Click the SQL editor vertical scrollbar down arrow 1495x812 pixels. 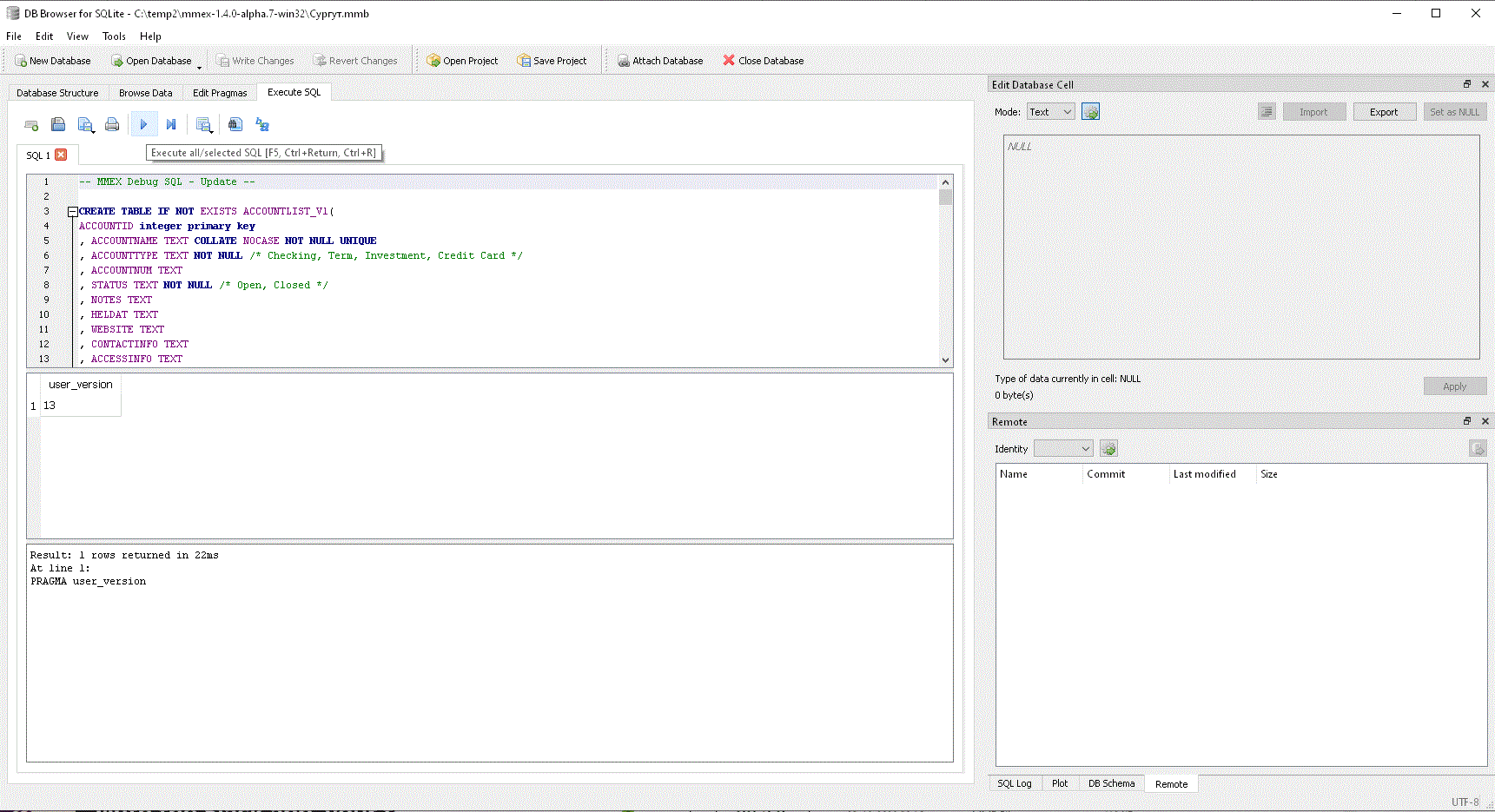click(945, 360)
